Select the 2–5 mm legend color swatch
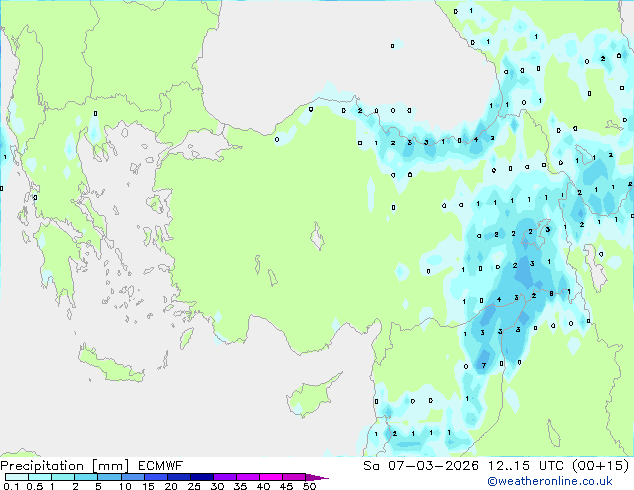The image size is (634, 490). [x=86, y=477]
